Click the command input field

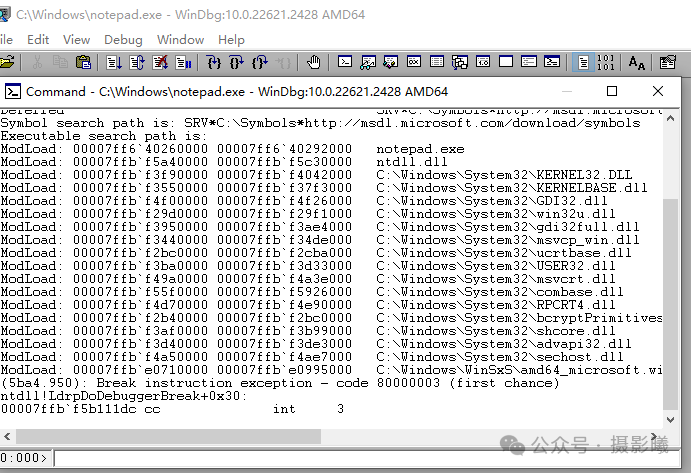click(367, 458)
